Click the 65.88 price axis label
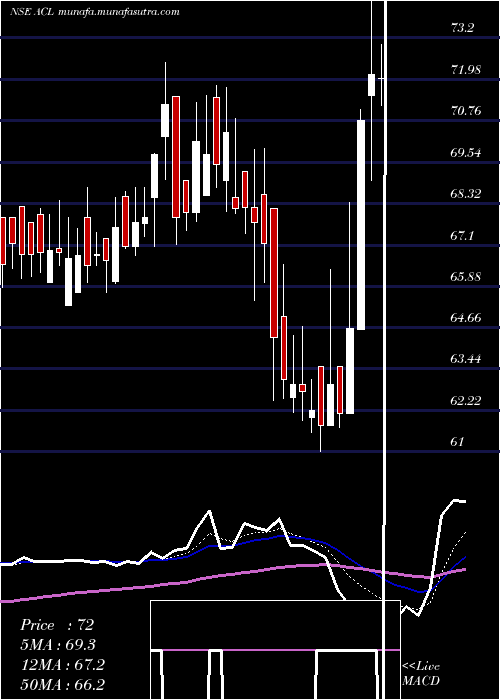This screenshot has width=500, height=700. (x=466, y=277)
